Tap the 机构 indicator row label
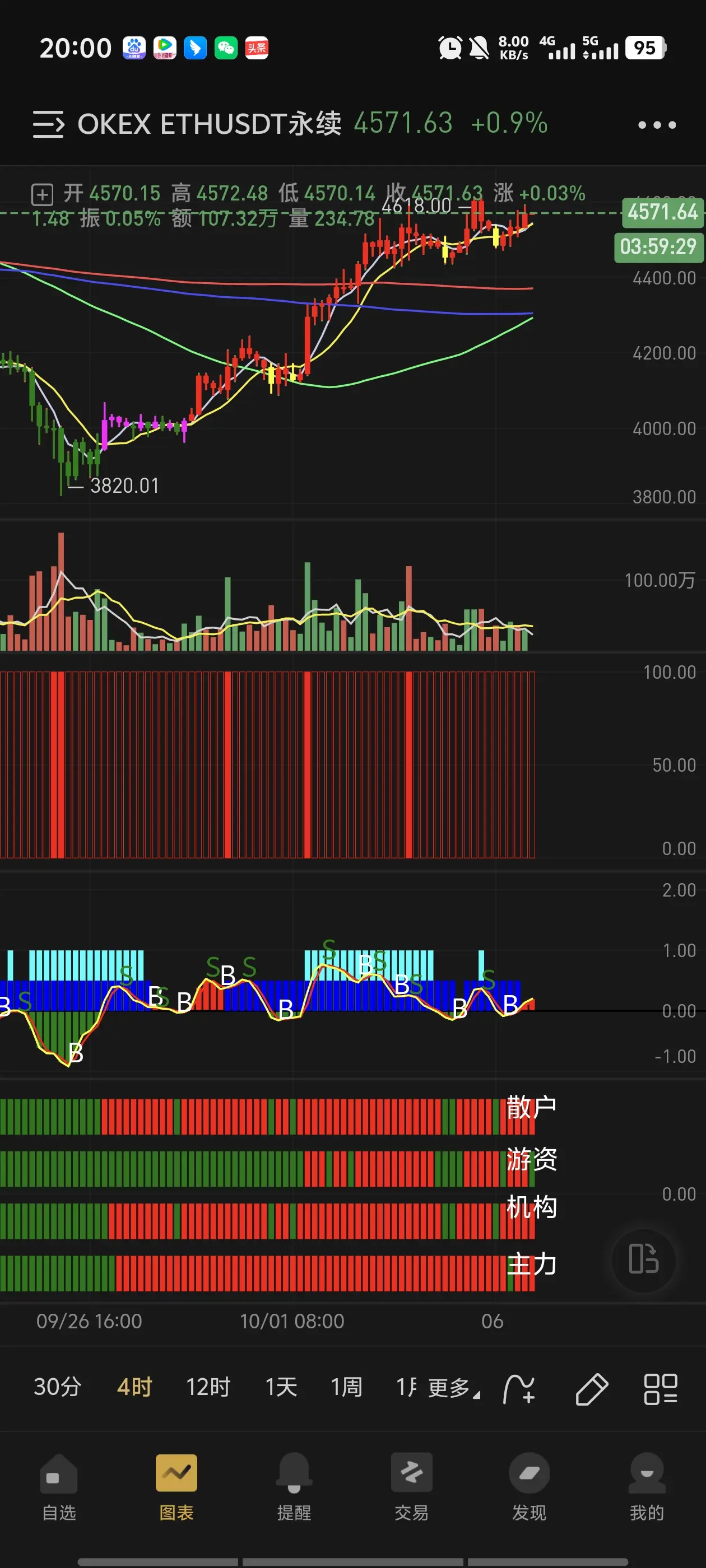This screenshot has height=1568, width=706. coord(531,1206)
